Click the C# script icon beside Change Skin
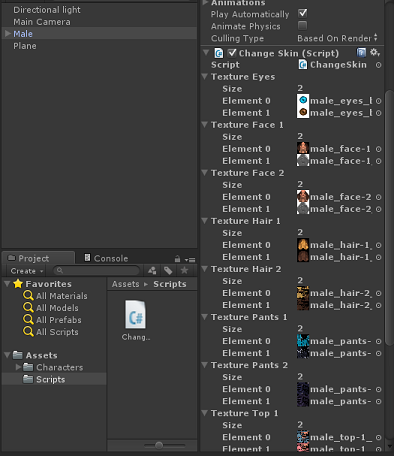This screenshot has width=394, height=456. pyautogui.click(x=219, y=53)
